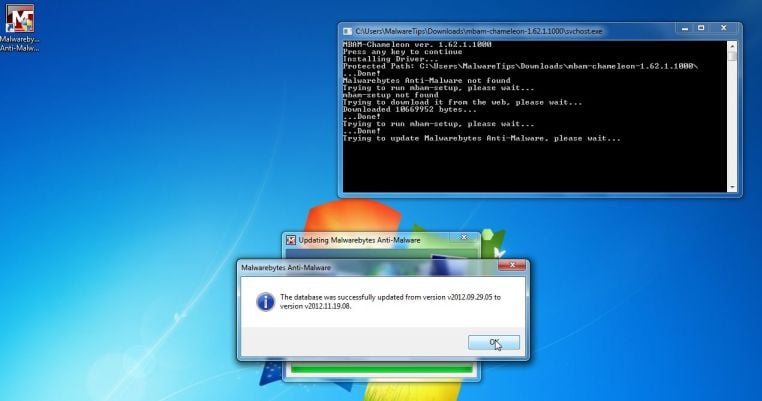Click 'Installing Driver...' console line
The width and height of the screenshot is (762, 401).
pyautogui.click(x=390, y=59)
